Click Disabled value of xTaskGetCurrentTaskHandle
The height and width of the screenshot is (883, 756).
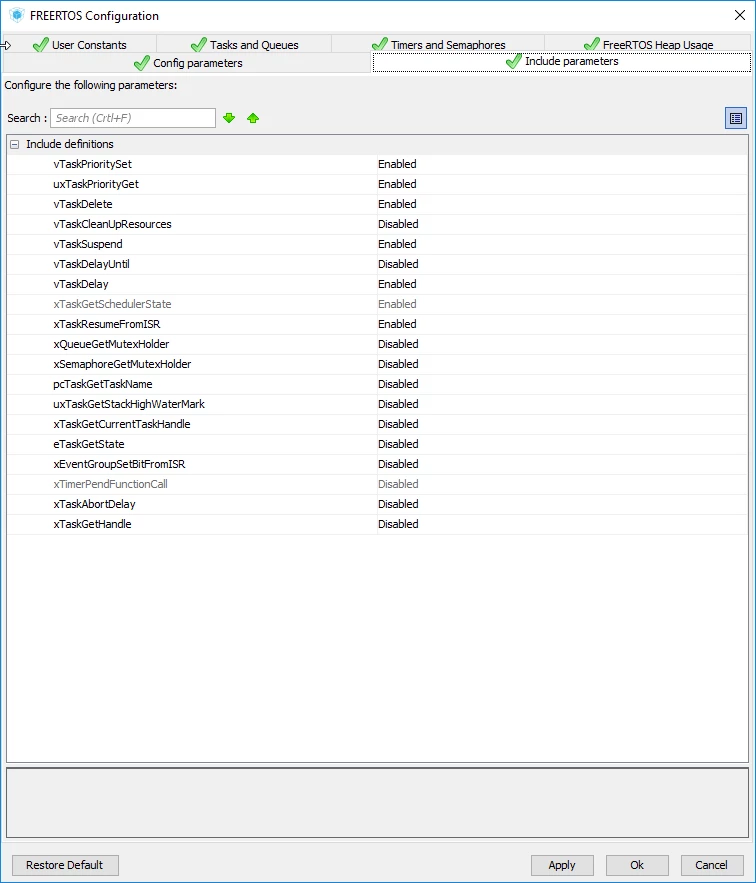(398, 424)
